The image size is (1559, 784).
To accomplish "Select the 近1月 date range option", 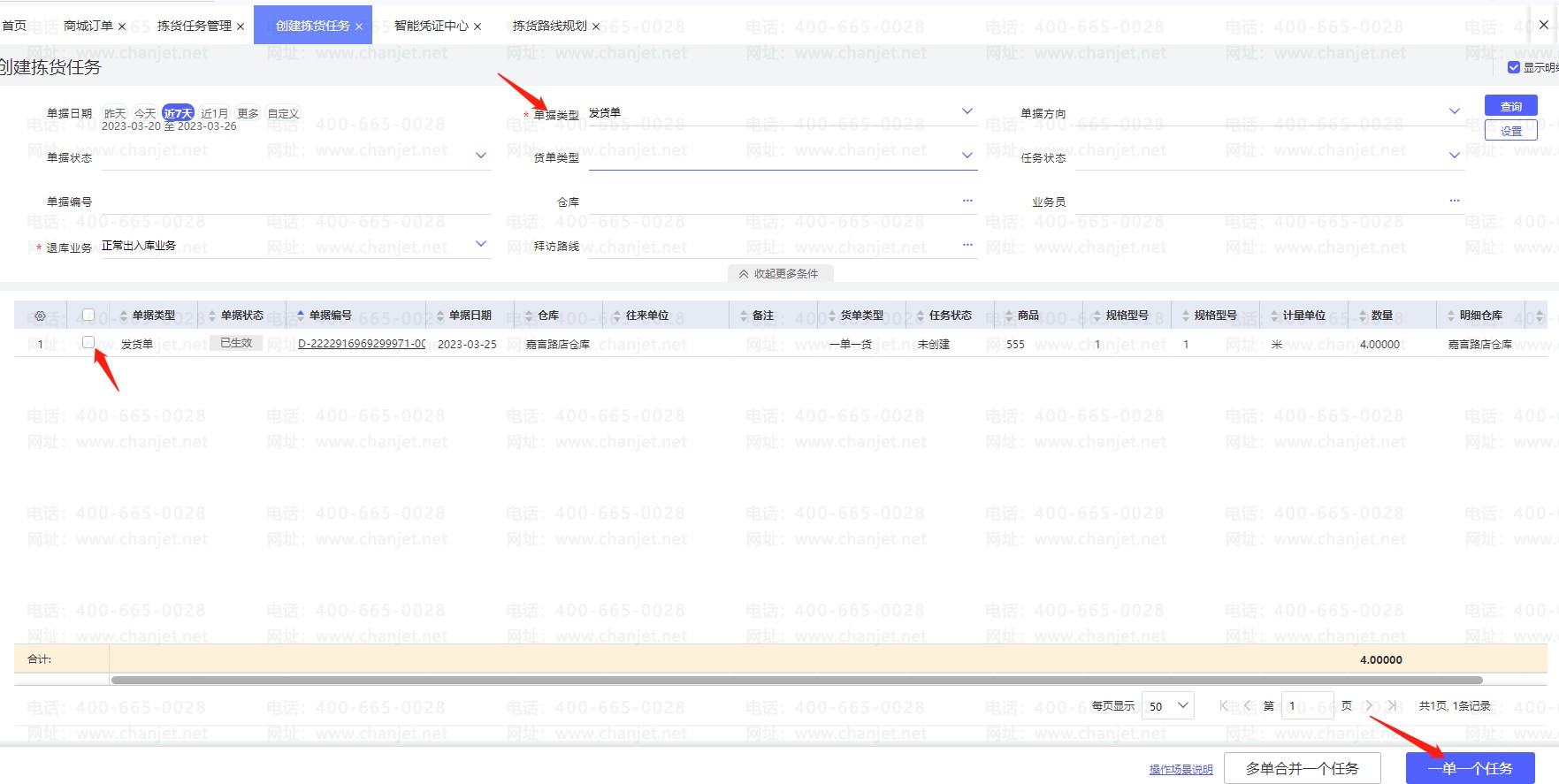I will (214, 113).
